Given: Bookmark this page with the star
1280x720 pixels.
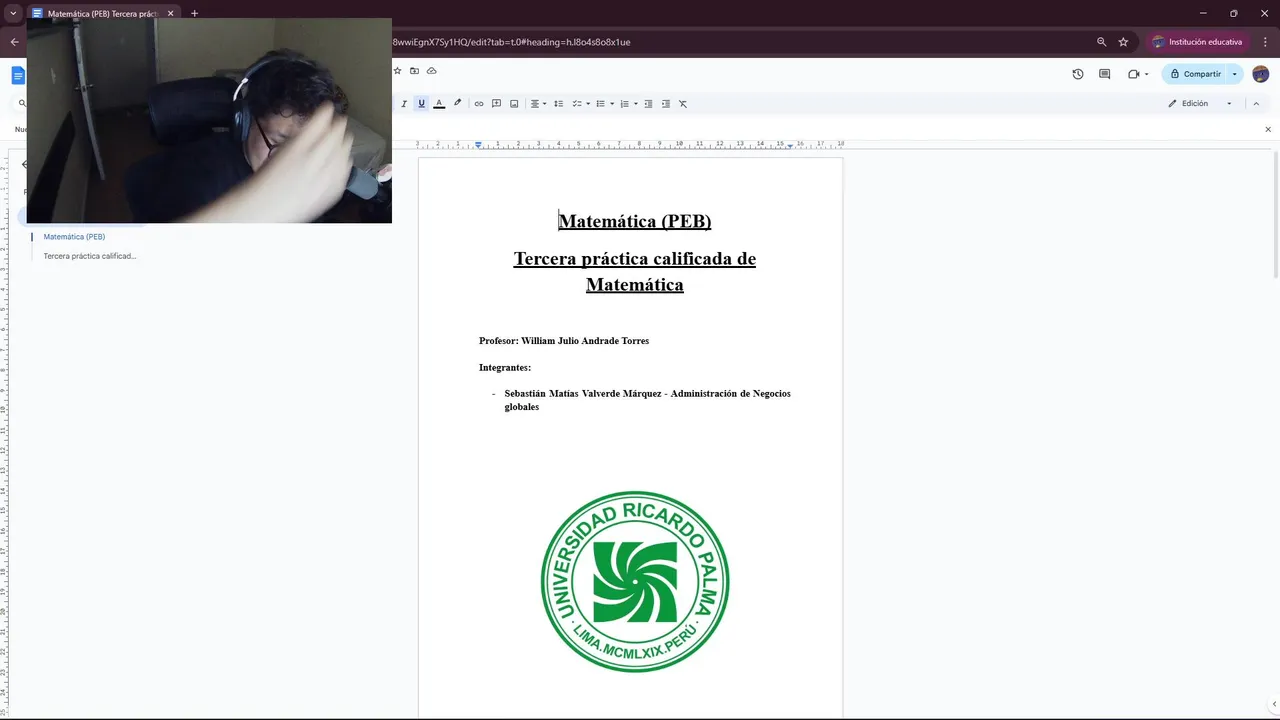Looking at the screenshot, I should (x=1123, y=42).
